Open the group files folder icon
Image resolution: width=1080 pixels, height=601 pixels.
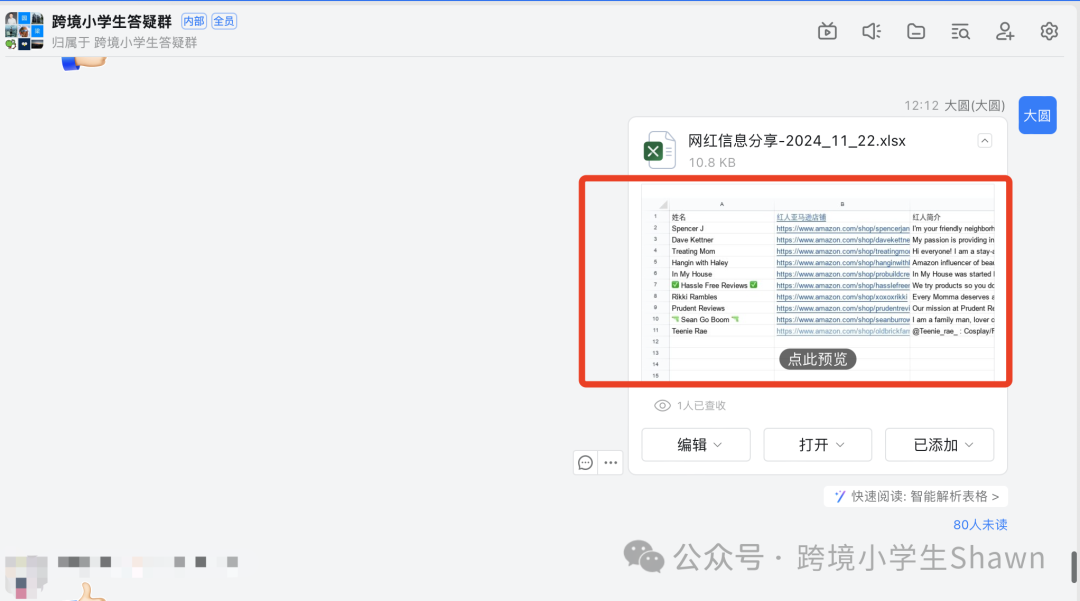(x=915, y=31)
